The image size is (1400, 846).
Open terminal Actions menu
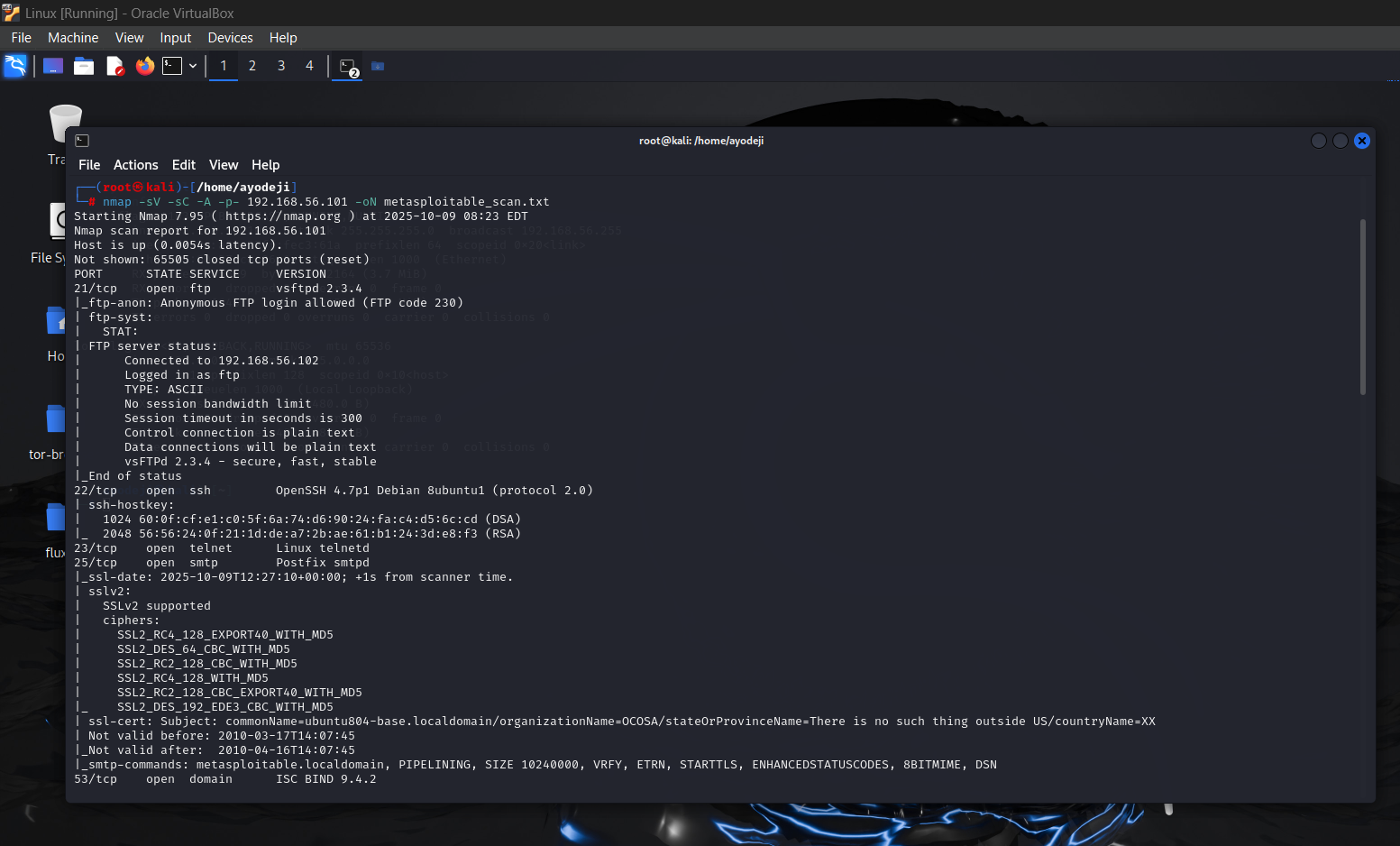coord(136,165)
